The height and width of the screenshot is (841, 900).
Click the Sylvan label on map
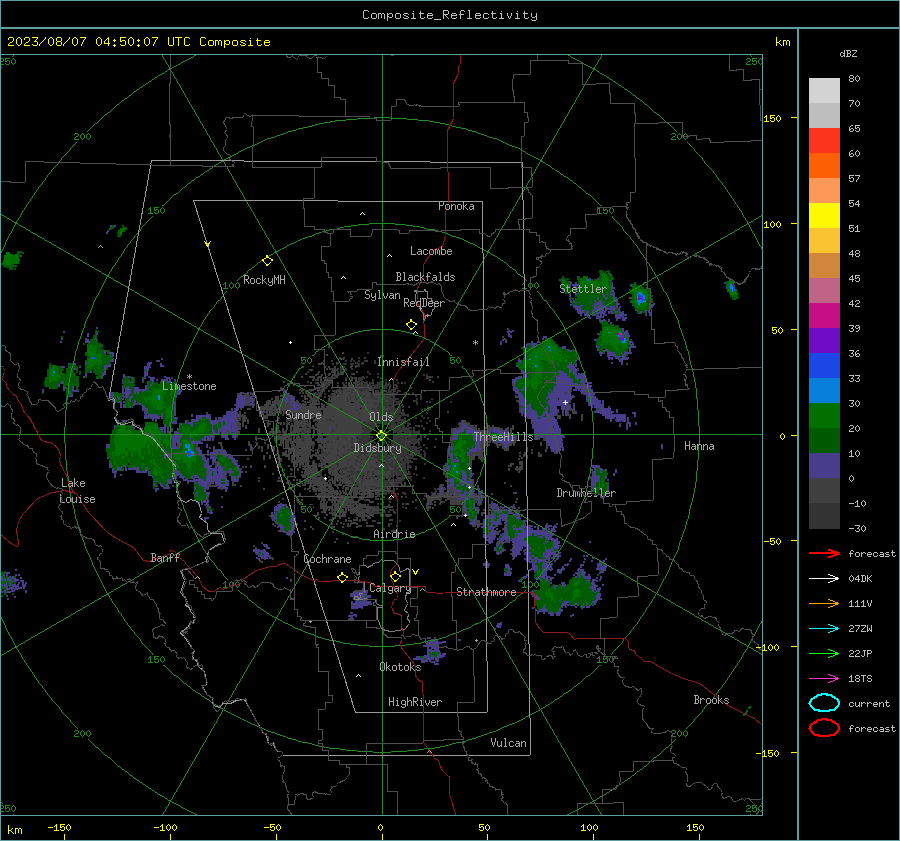[x=382, y=295]
